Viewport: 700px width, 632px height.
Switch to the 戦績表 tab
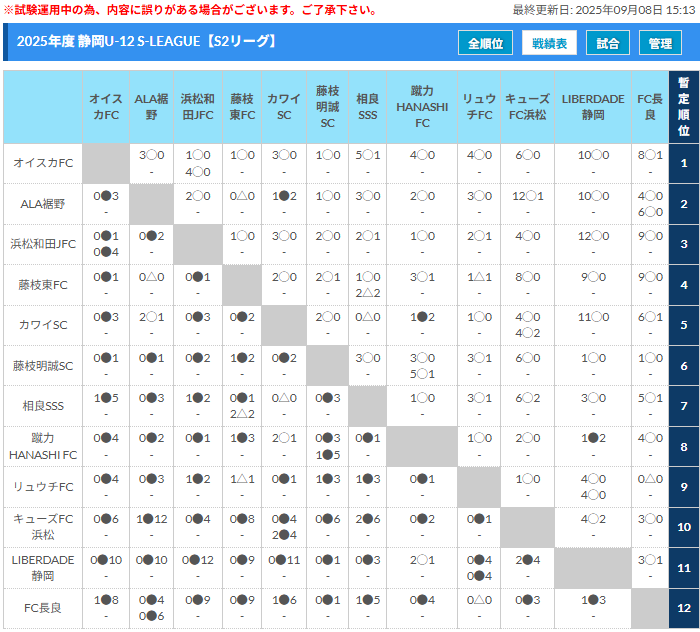click(x=549, y=43)
